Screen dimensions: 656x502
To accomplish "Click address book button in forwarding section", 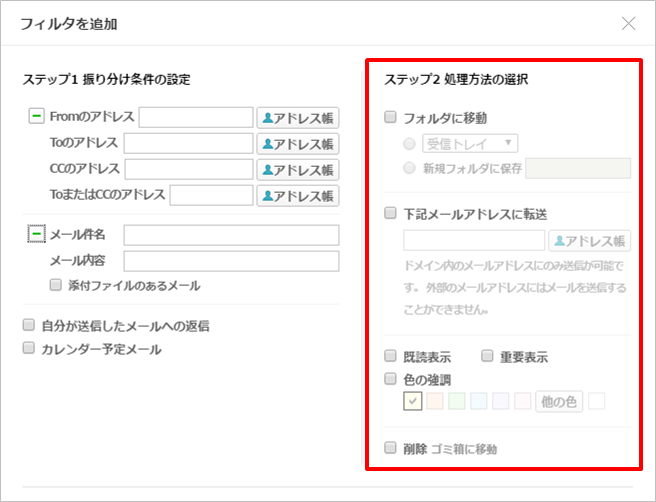I will click(589, 240).
